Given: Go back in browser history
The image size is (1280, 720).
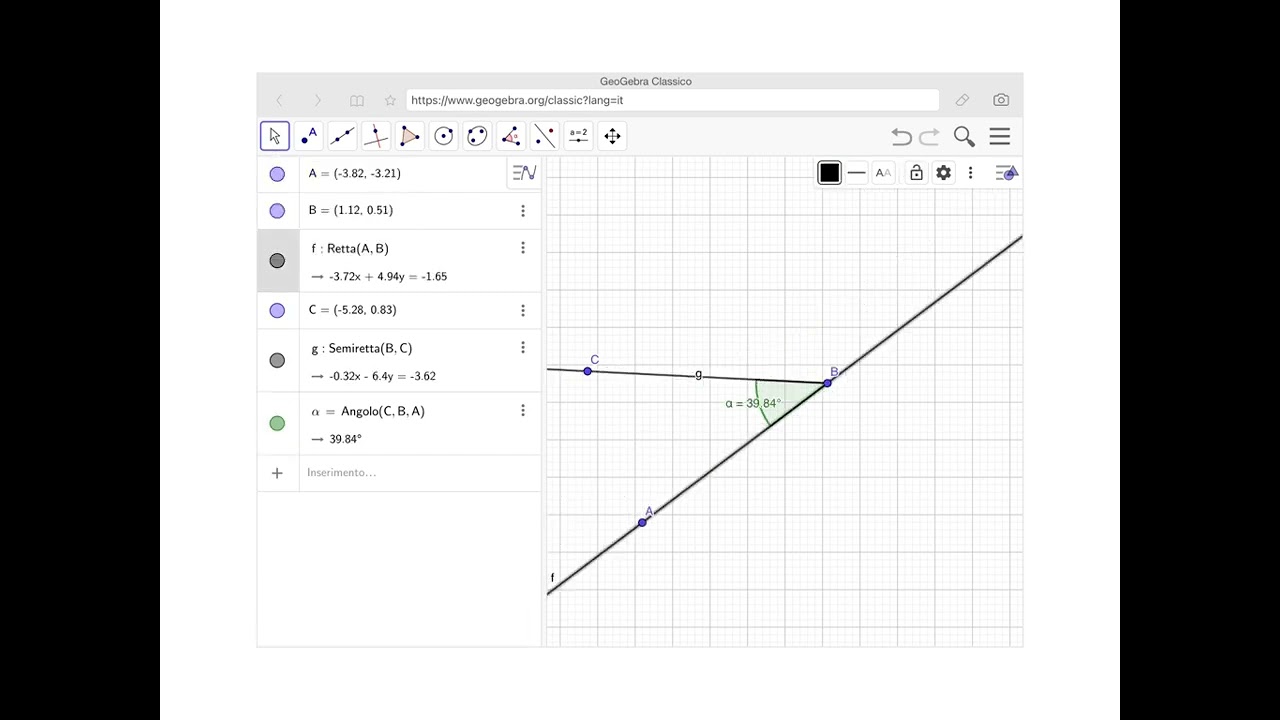Looking at the screenshot, I should pos(279,100).
